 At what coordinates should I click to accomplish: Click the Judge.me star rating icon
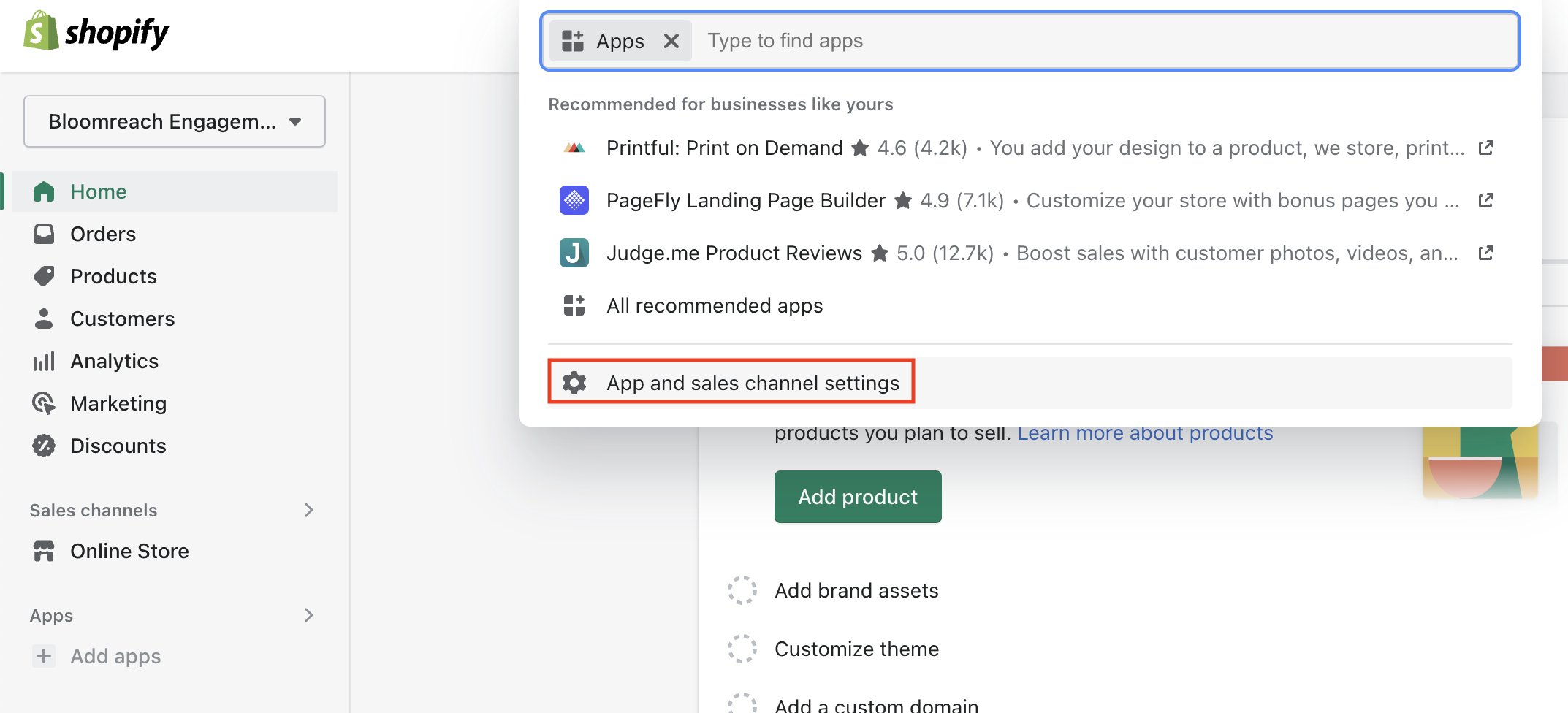[x=880, y=253]
